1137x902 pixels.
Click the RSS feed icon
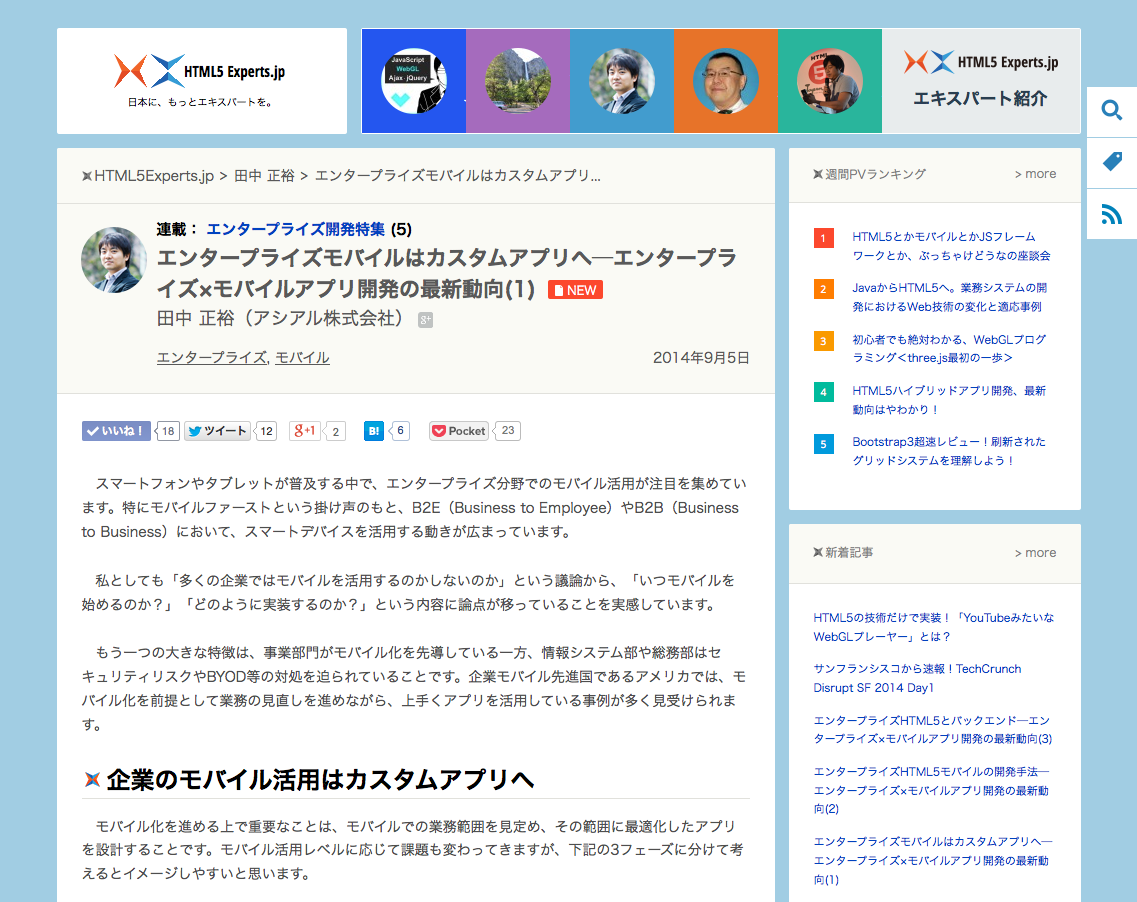coord(1111,214)
